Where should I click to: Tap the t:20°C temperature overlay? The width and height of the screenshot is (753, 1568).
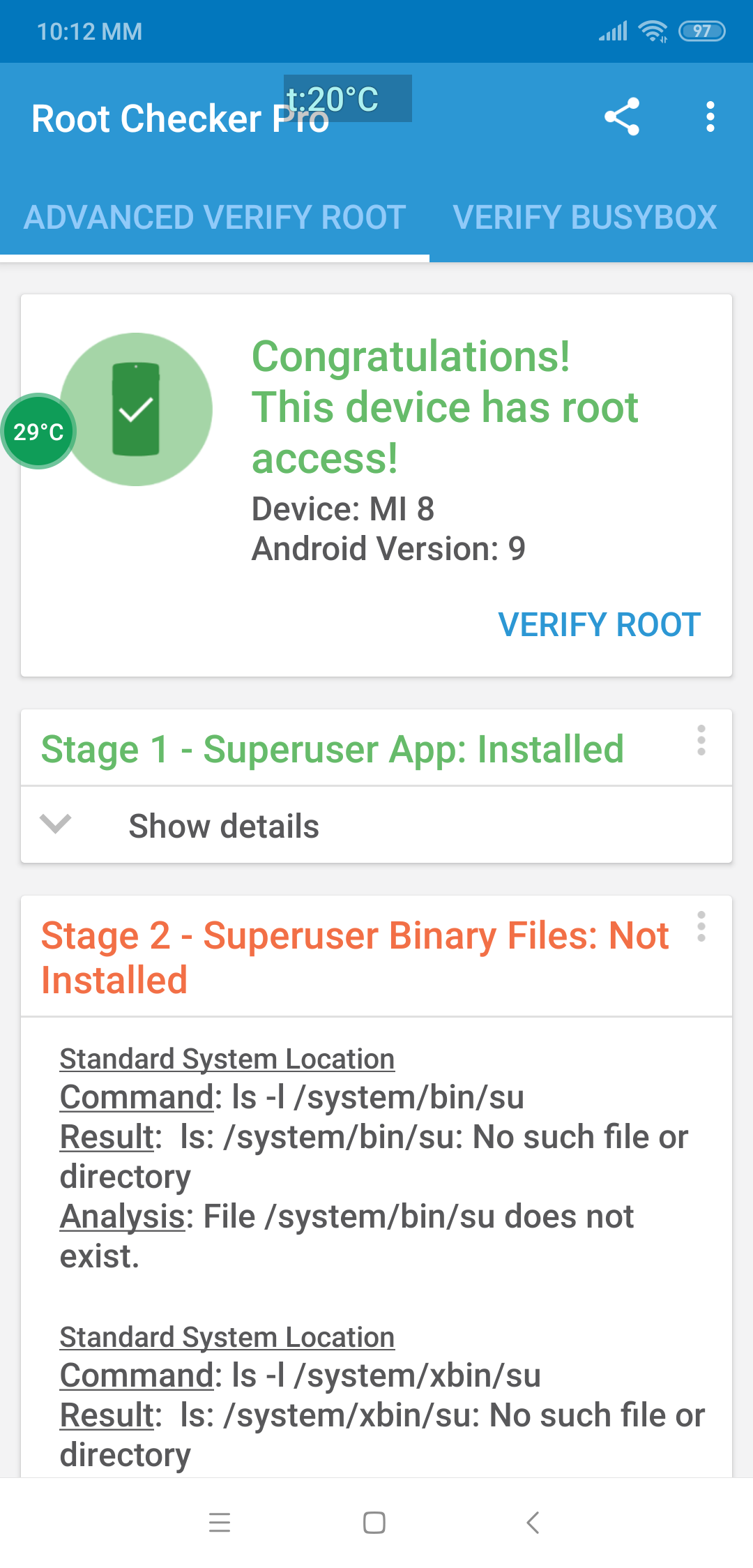coord(347,98)
